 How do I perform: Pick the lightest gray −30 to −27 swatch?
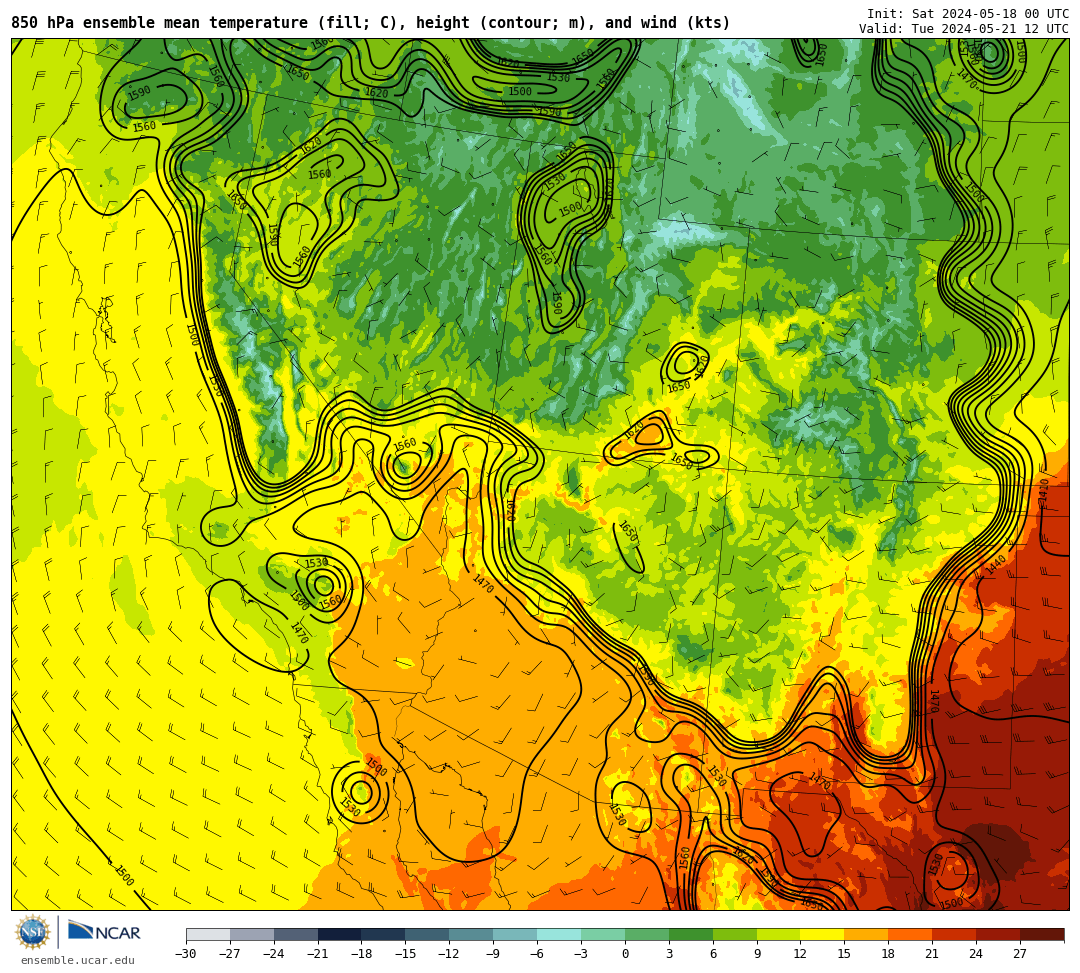pyautogui.click(x=208, y=934)
